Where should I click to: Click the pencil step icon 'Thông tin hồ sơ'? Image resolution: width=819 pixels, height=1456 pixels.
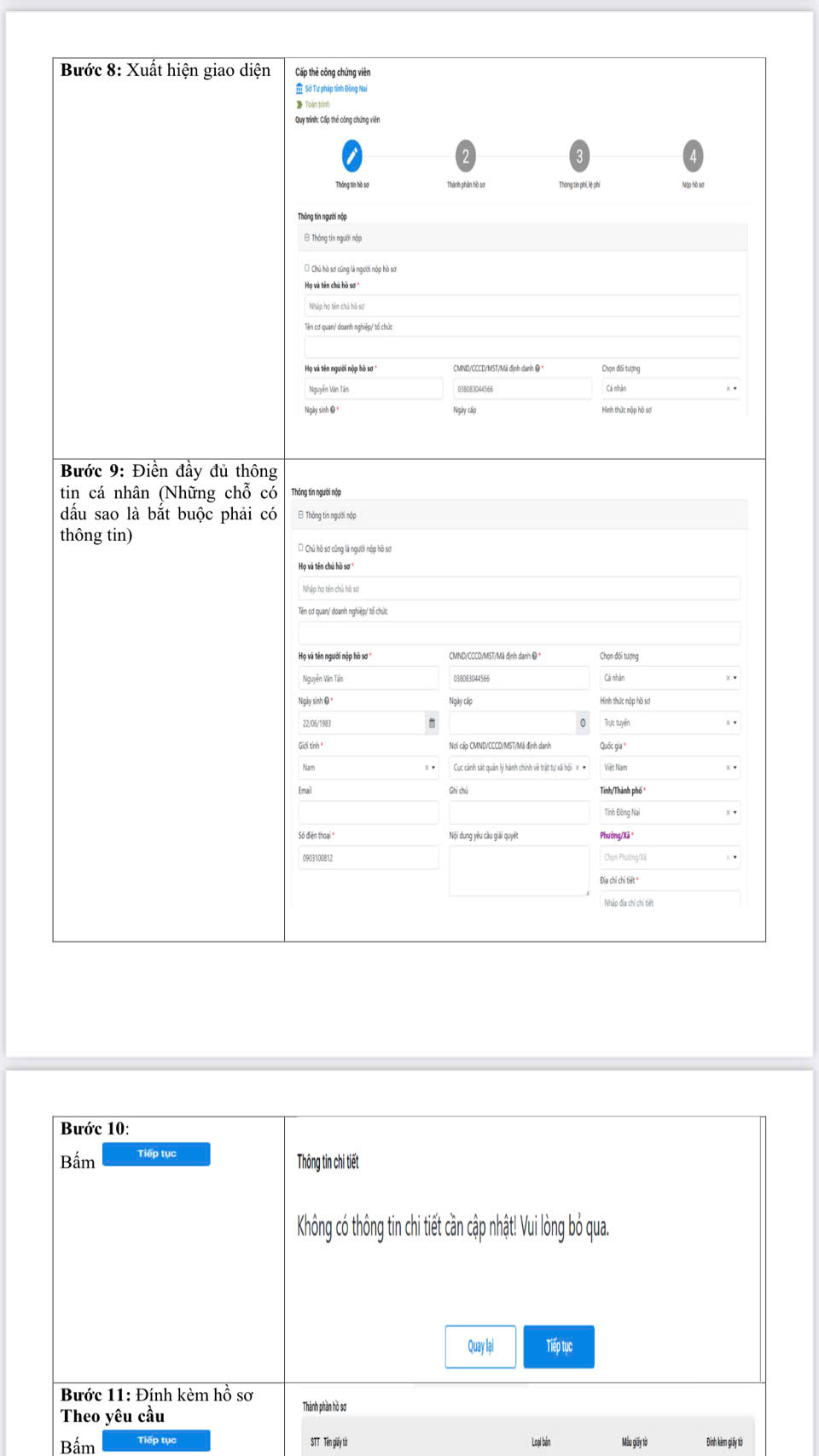[x=351, y=156]
